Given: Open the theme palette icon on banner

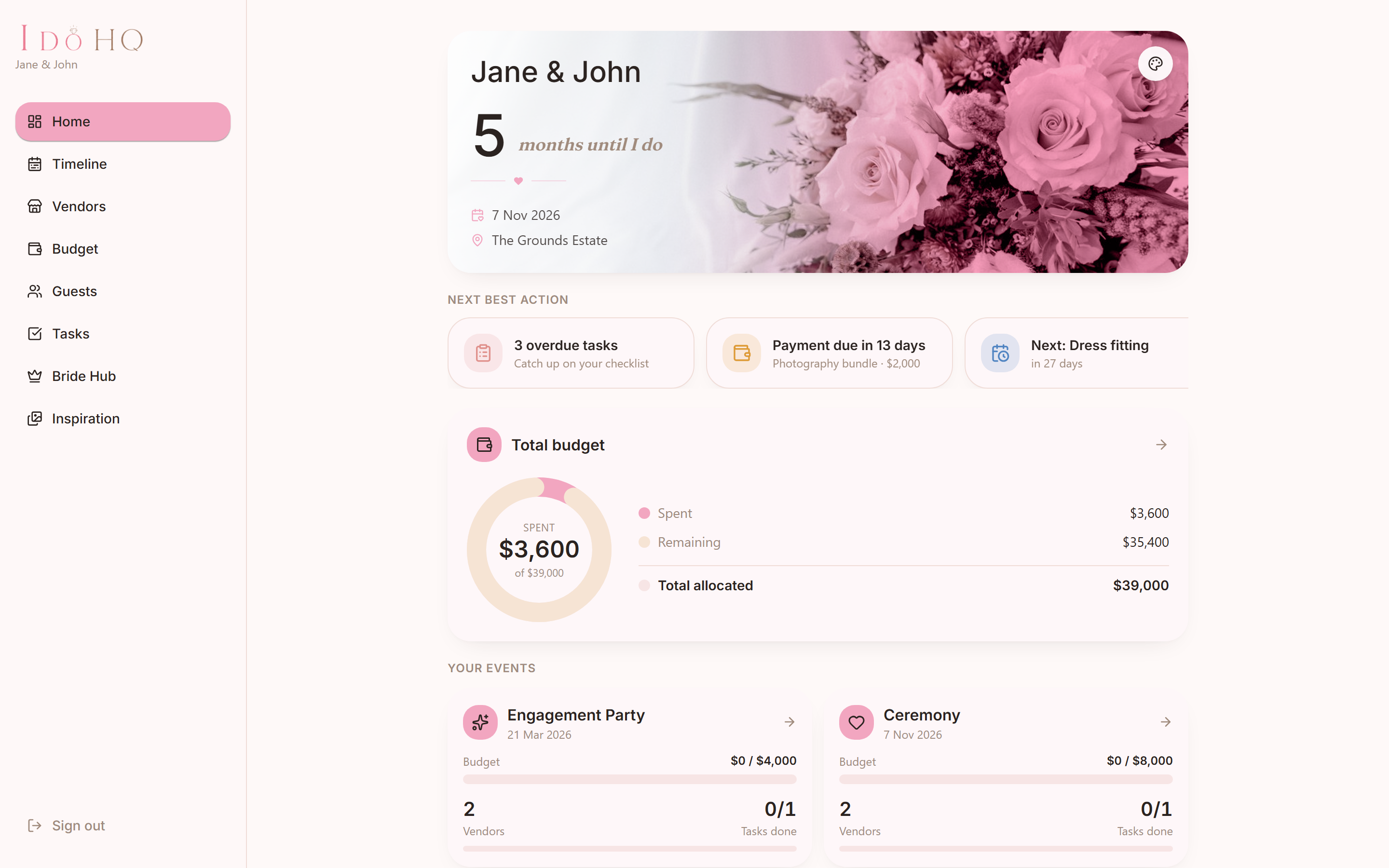Looking at the screenshot, I should 1156,64.
